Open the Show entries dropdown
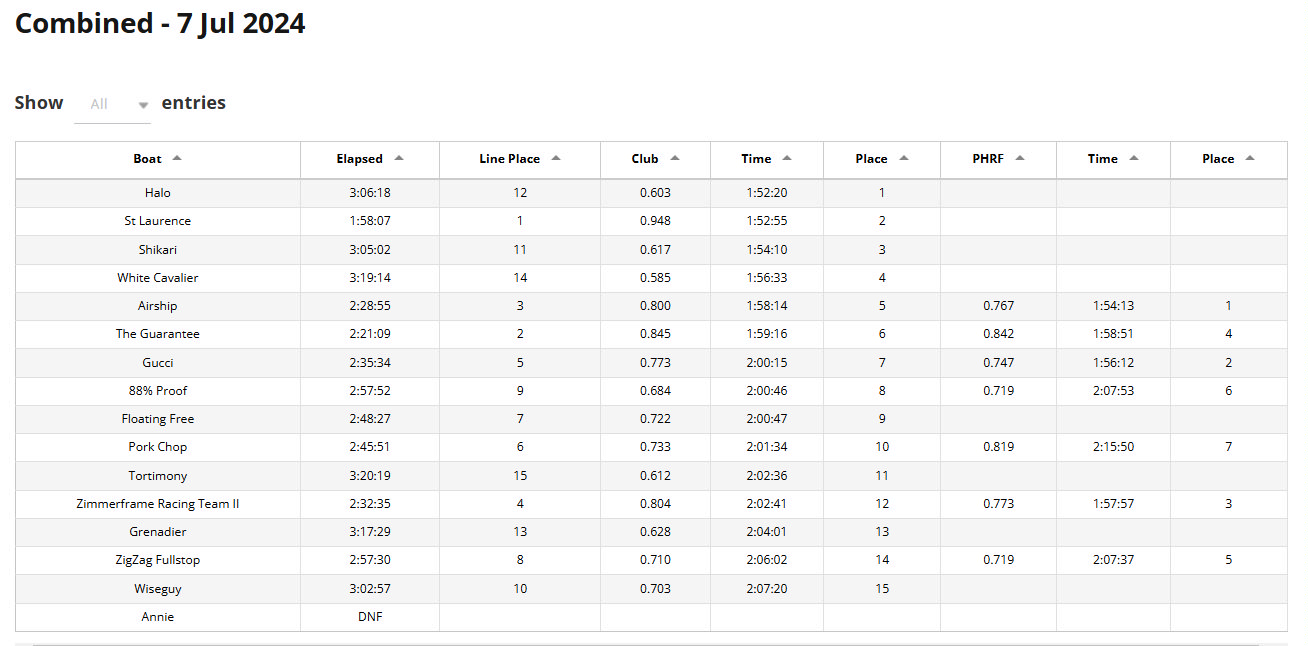This screenshot has height=646, width=1308. coord(112,104)
